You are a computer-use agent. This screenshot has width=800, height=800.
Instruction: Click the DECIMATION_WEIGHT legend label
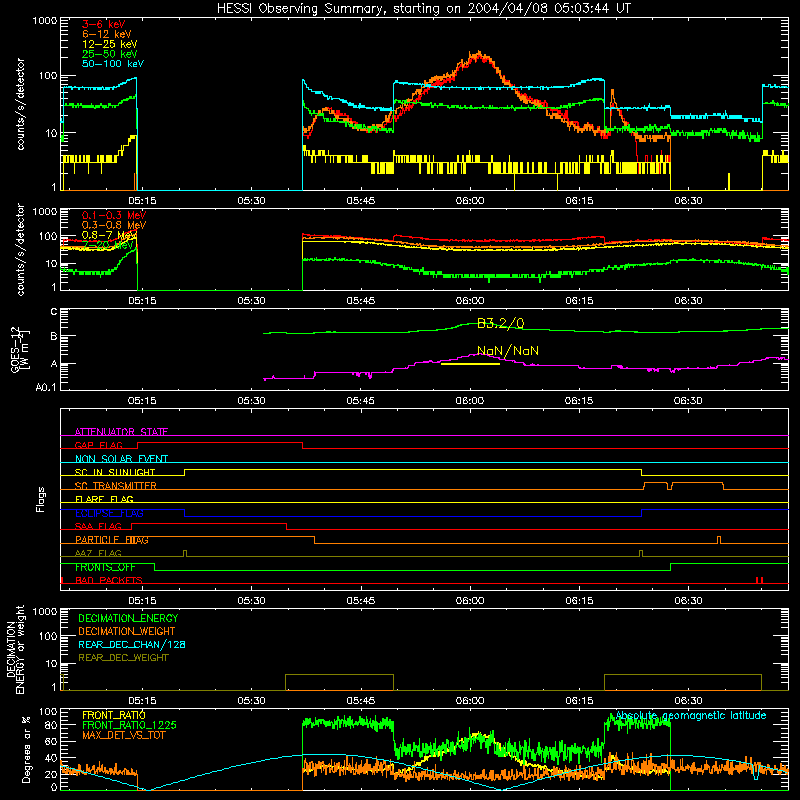pos(127,631)
